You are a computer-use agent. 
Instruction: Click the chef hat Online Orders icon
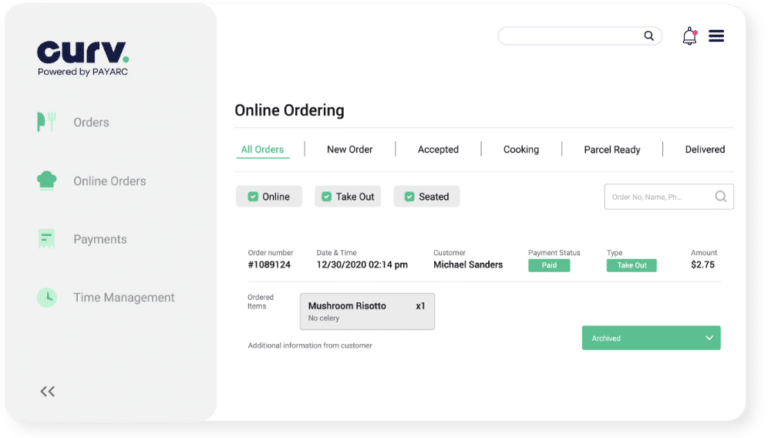pyautogui.click(x=46, y=181)
